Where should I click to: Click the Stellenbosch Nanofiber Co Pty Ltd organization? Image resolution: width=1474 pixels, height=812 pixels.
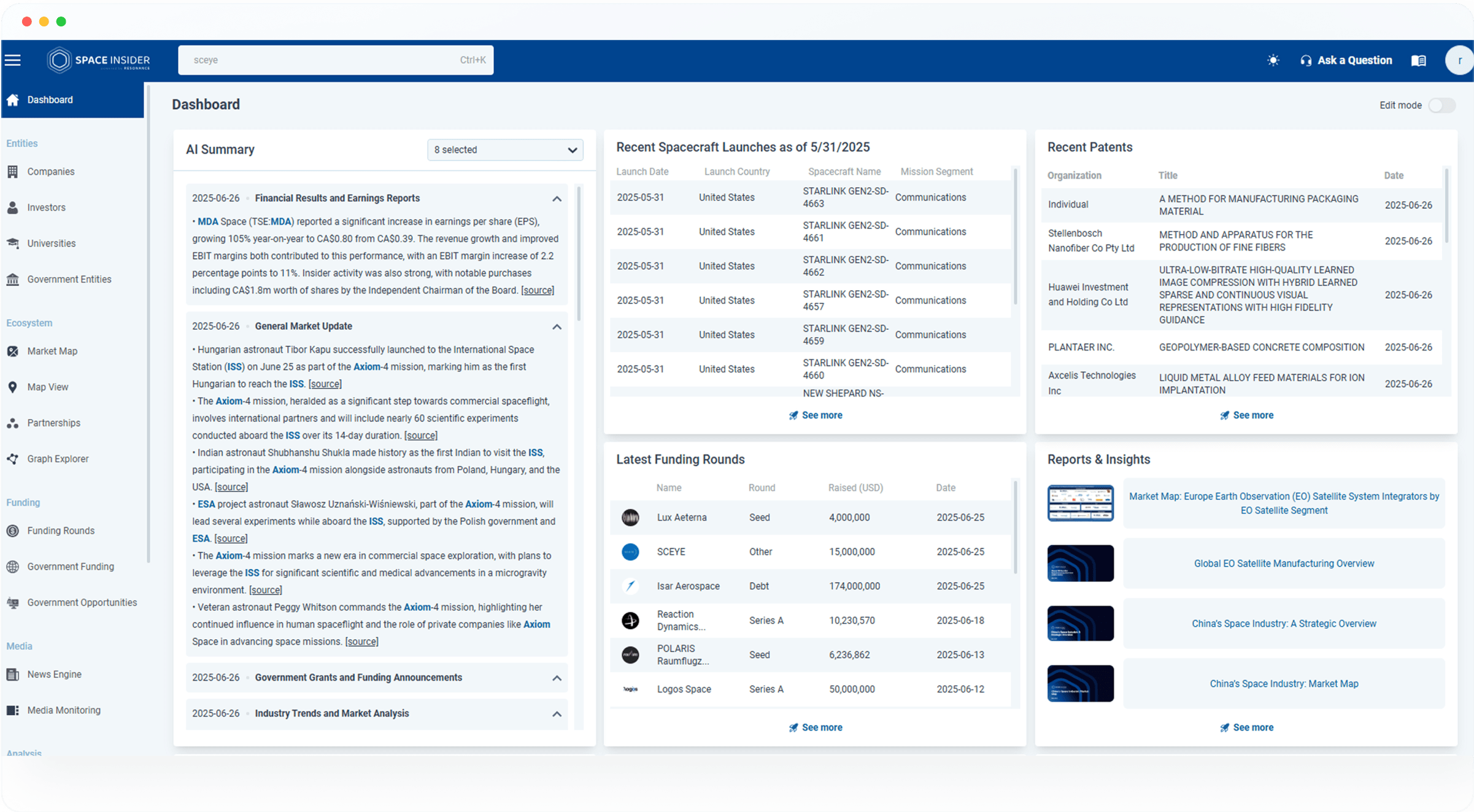pyautogui.click(x=1091, y=240)
